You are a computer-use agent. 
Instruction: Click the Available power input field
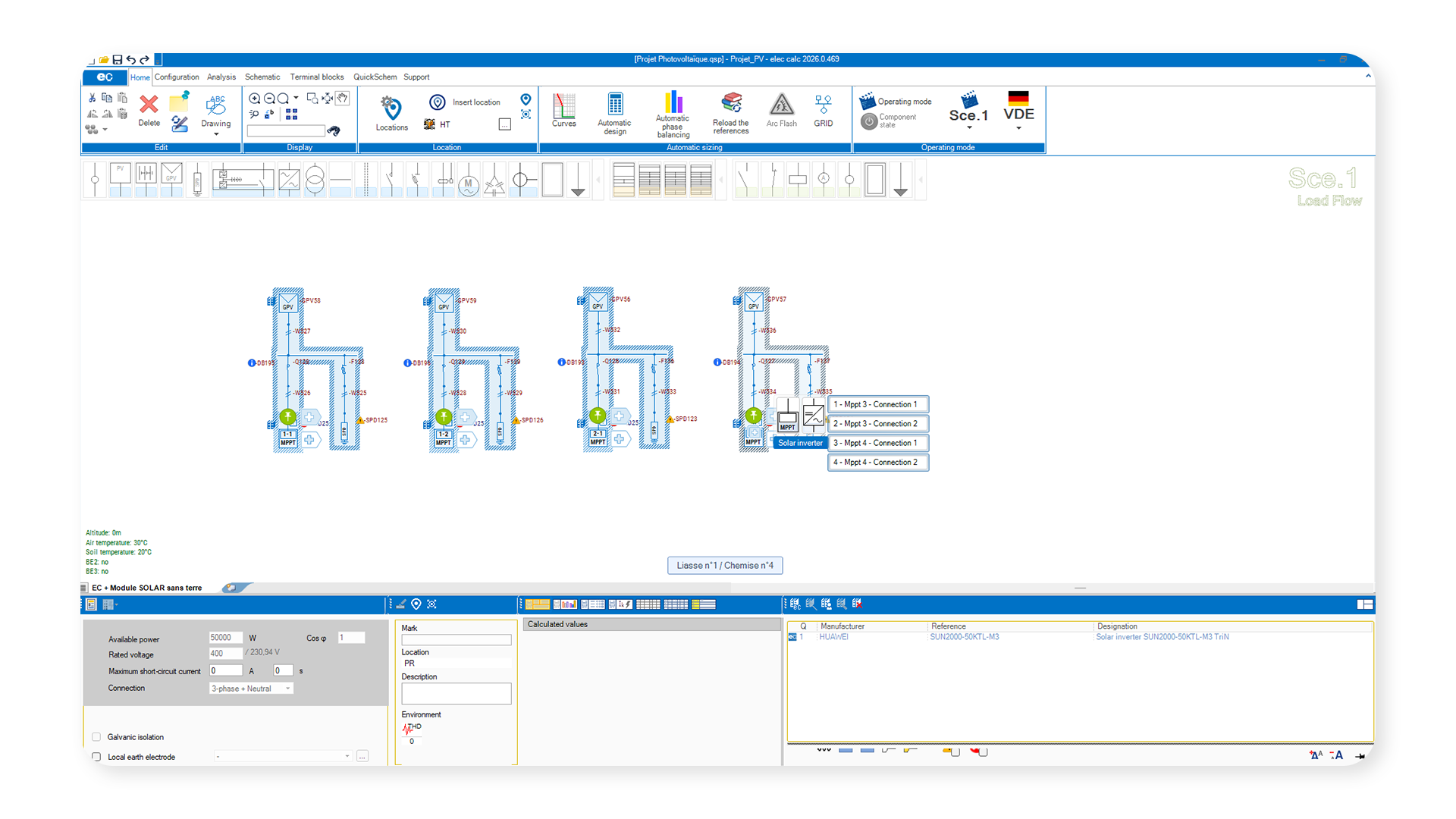point(225,638)
